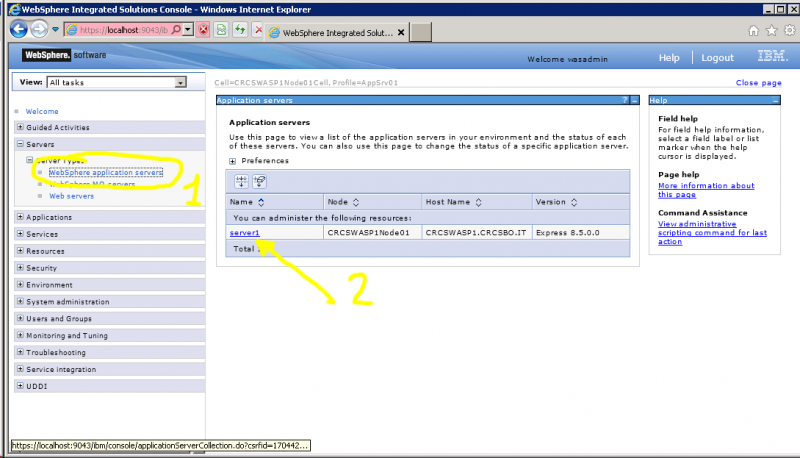Open the server1 link

coord(244,233)
